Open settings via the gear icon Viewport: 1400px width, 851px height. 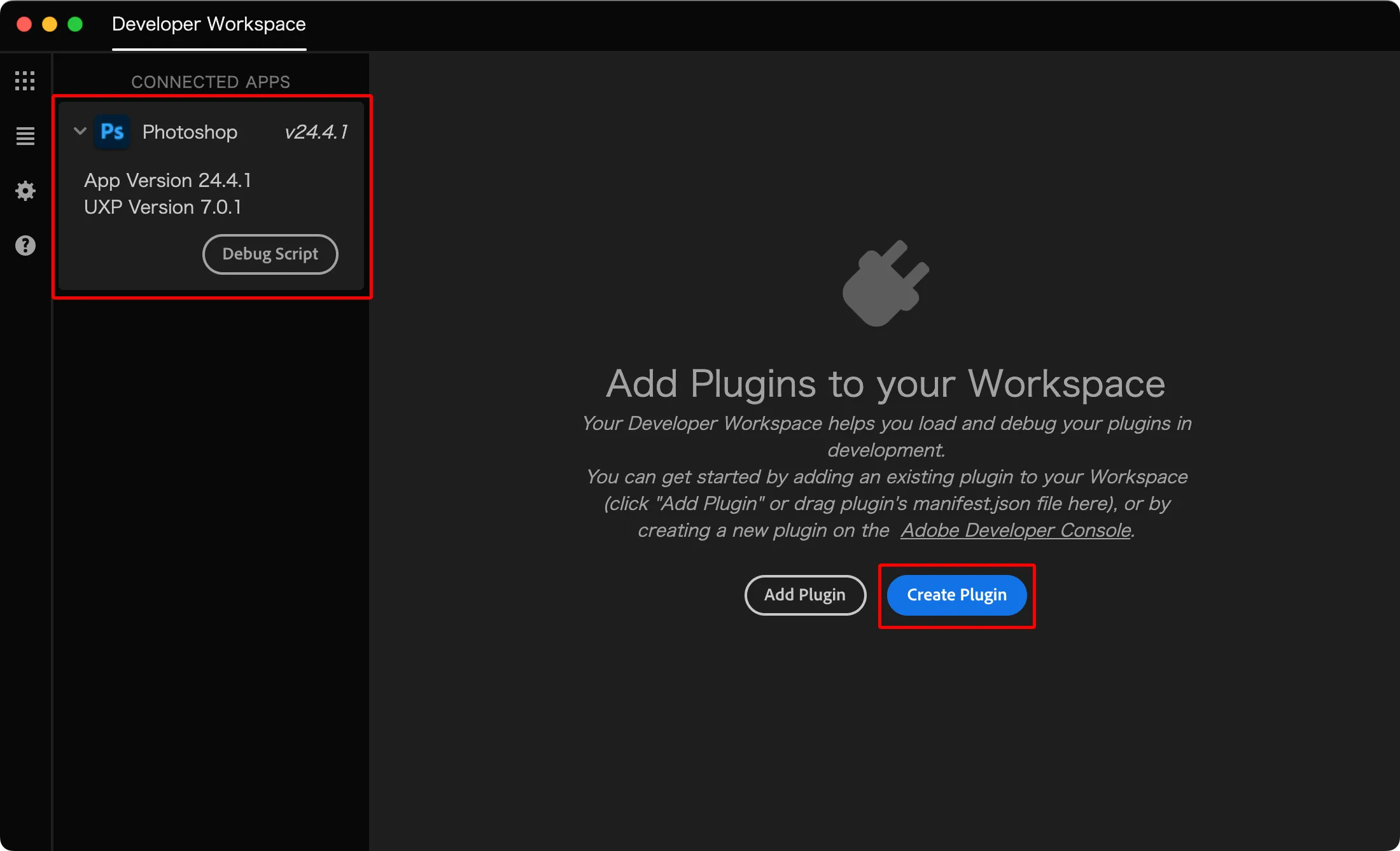coord(25,191)
